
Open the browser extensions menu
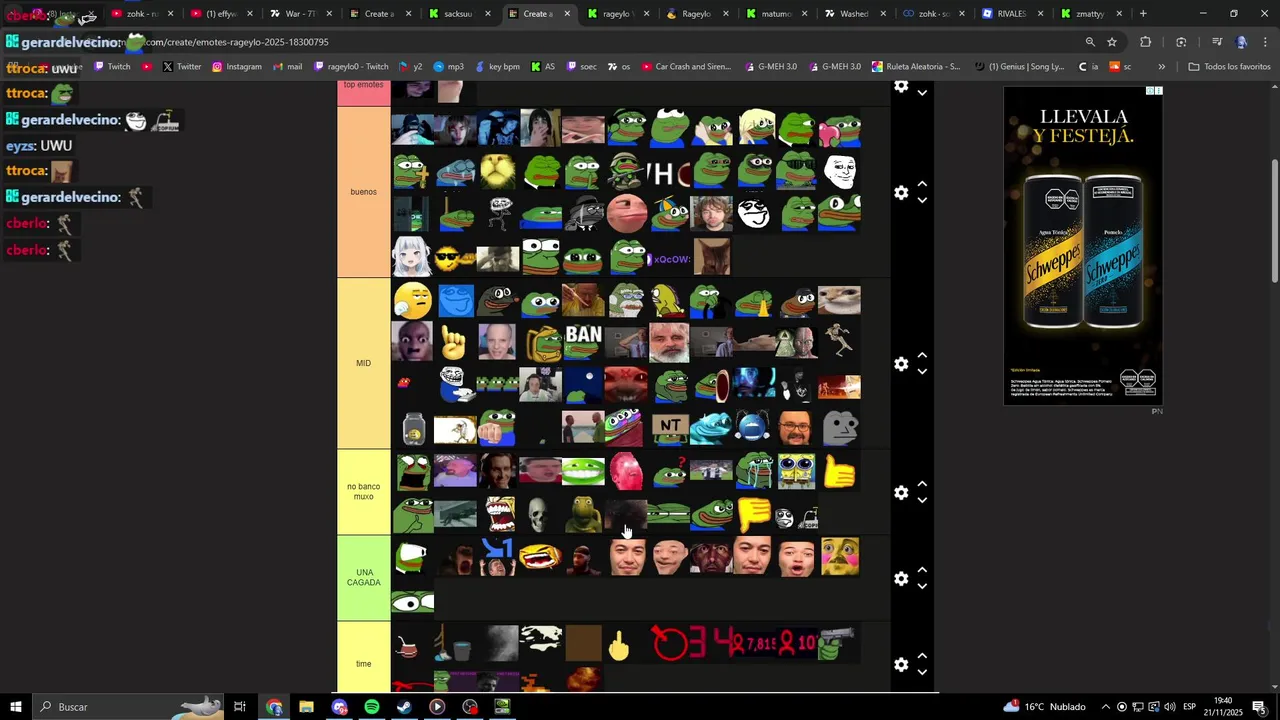pyautogui.click(x=1146, y=42)
